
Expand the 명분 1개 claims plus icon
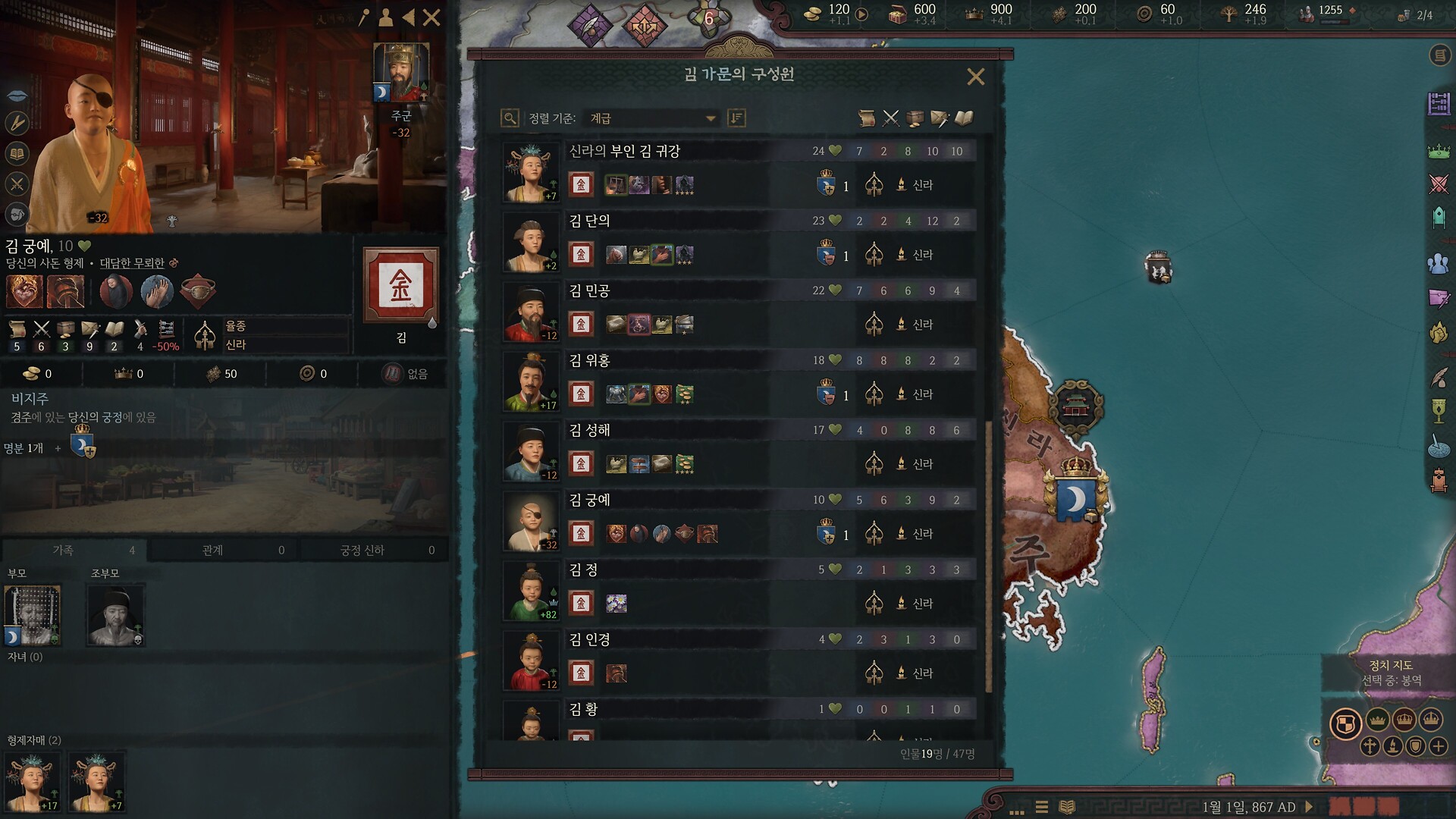coord(58,448)
